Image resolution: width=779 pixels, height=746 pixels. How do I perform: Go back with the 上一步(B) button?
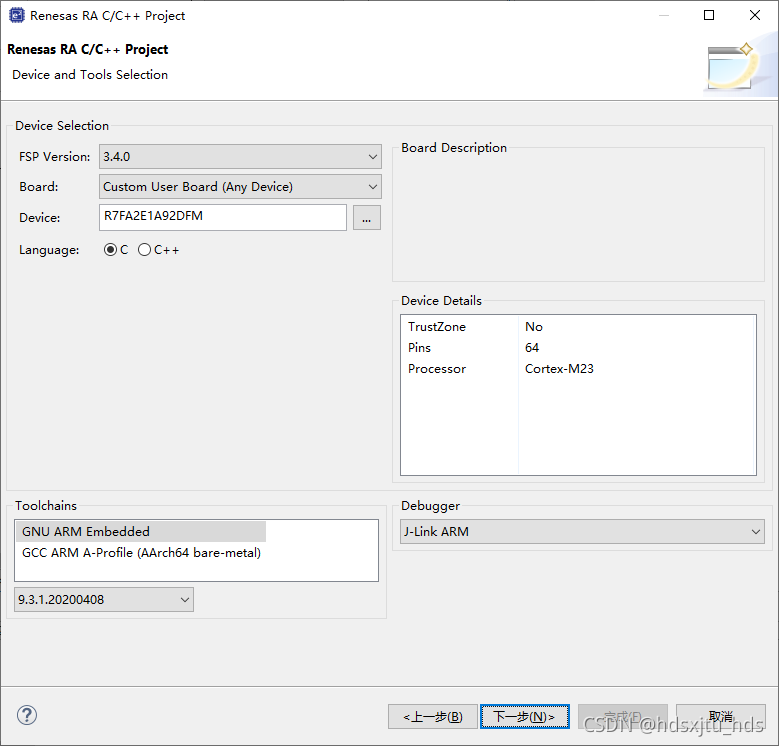coord(433,717)
